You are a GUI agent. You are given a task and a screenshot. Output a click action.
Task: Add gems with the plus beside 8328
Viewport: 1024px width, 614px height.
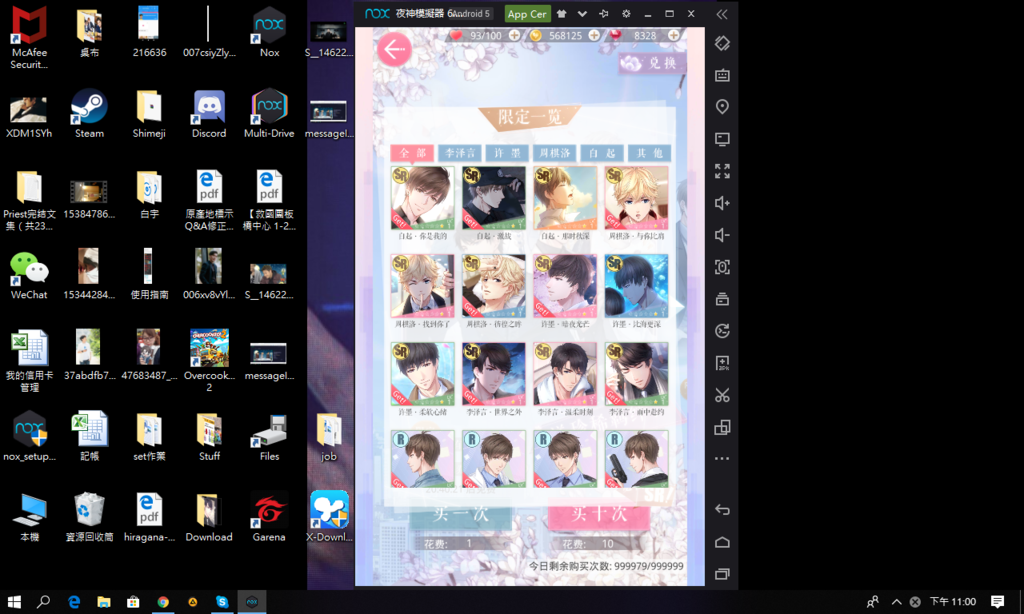coord(673,35)
